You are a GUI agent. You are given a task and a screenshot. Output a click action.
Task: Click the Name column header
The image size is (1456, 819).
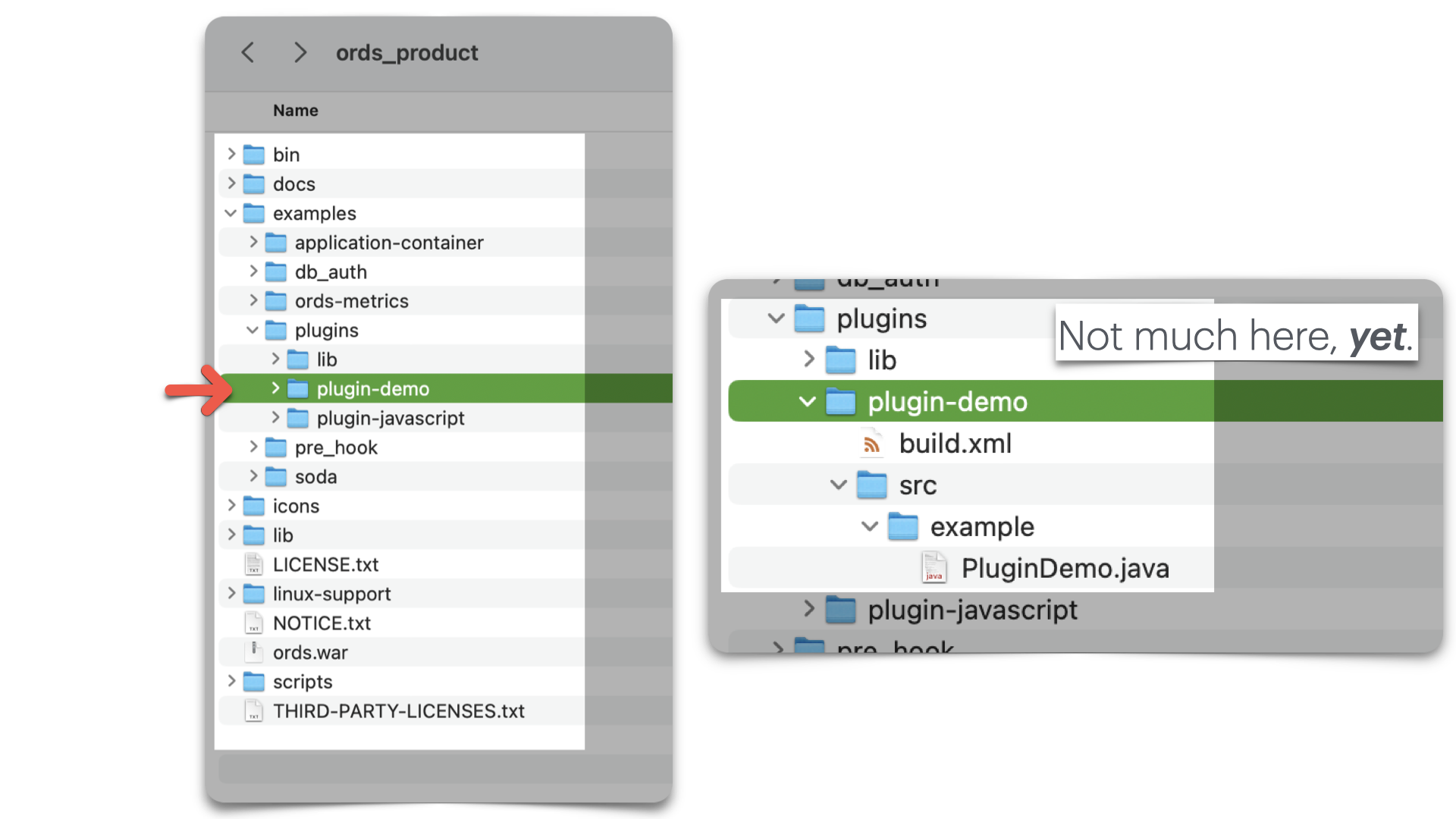pyautogui.click(x=295, y=111)
